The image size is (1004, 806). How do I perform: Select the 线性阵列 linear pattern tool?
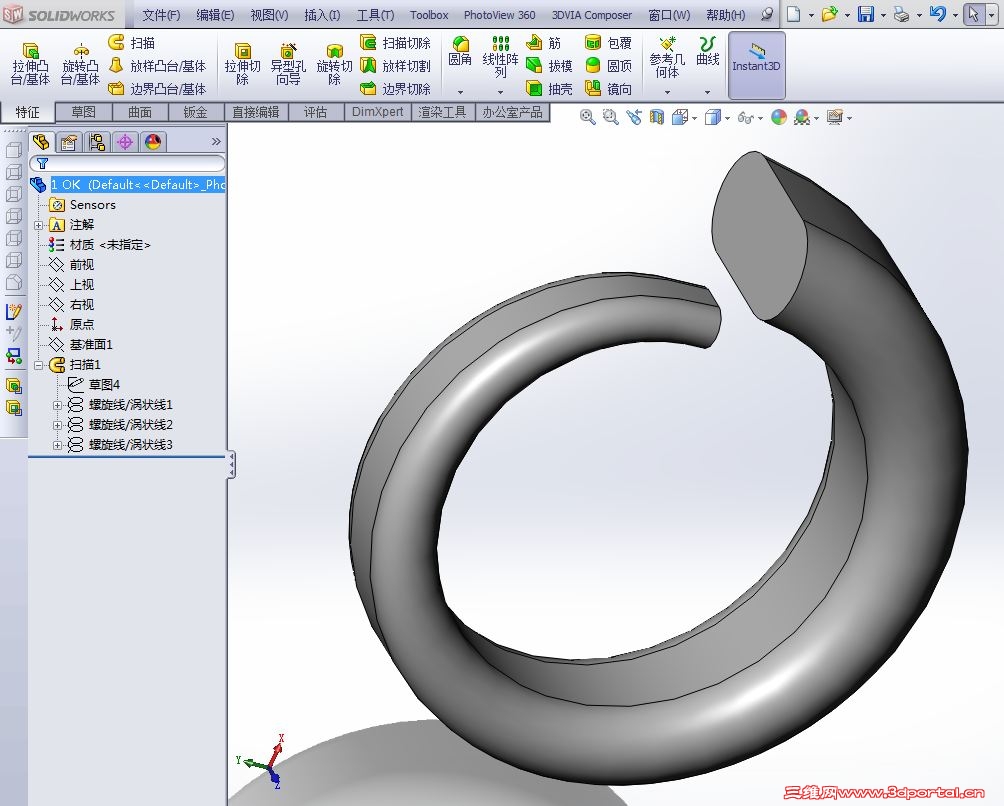click(500, 58)
